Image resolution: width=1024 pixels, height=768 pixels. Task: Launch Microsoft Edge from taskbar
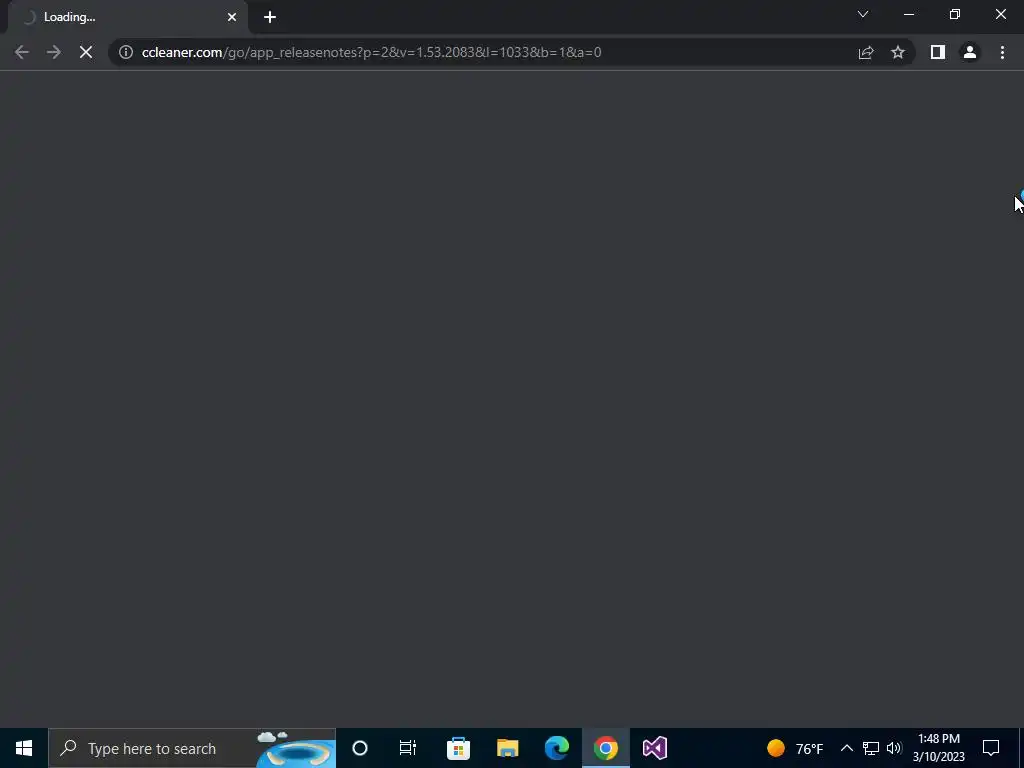556,748
